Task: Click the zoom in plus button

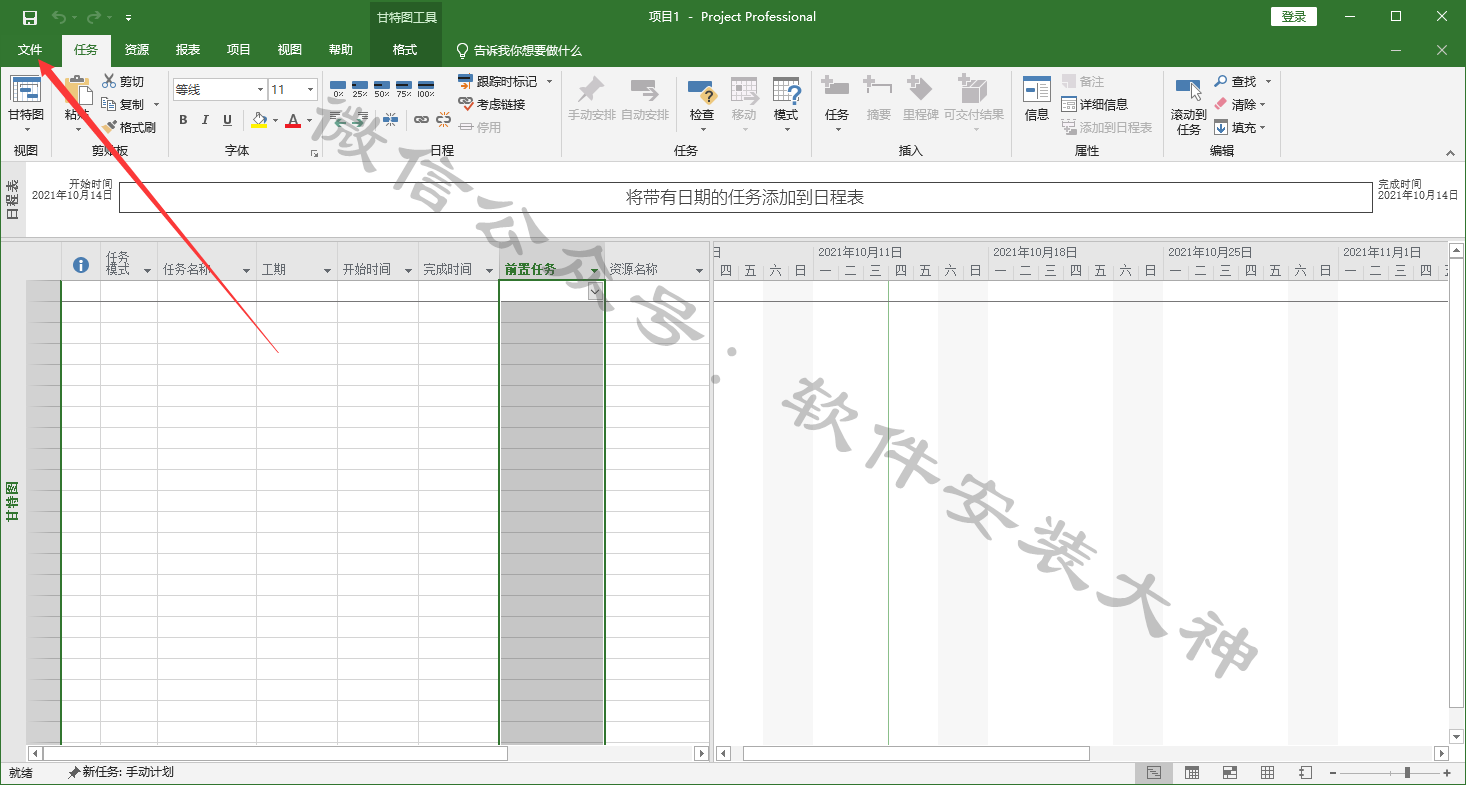Action: click(1447, 773)
